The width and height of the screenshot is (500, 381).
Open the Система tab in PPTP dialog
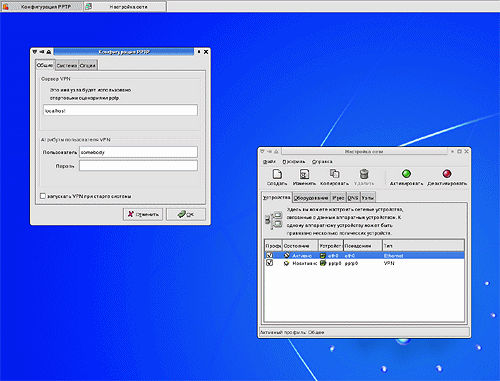point(67,66)
